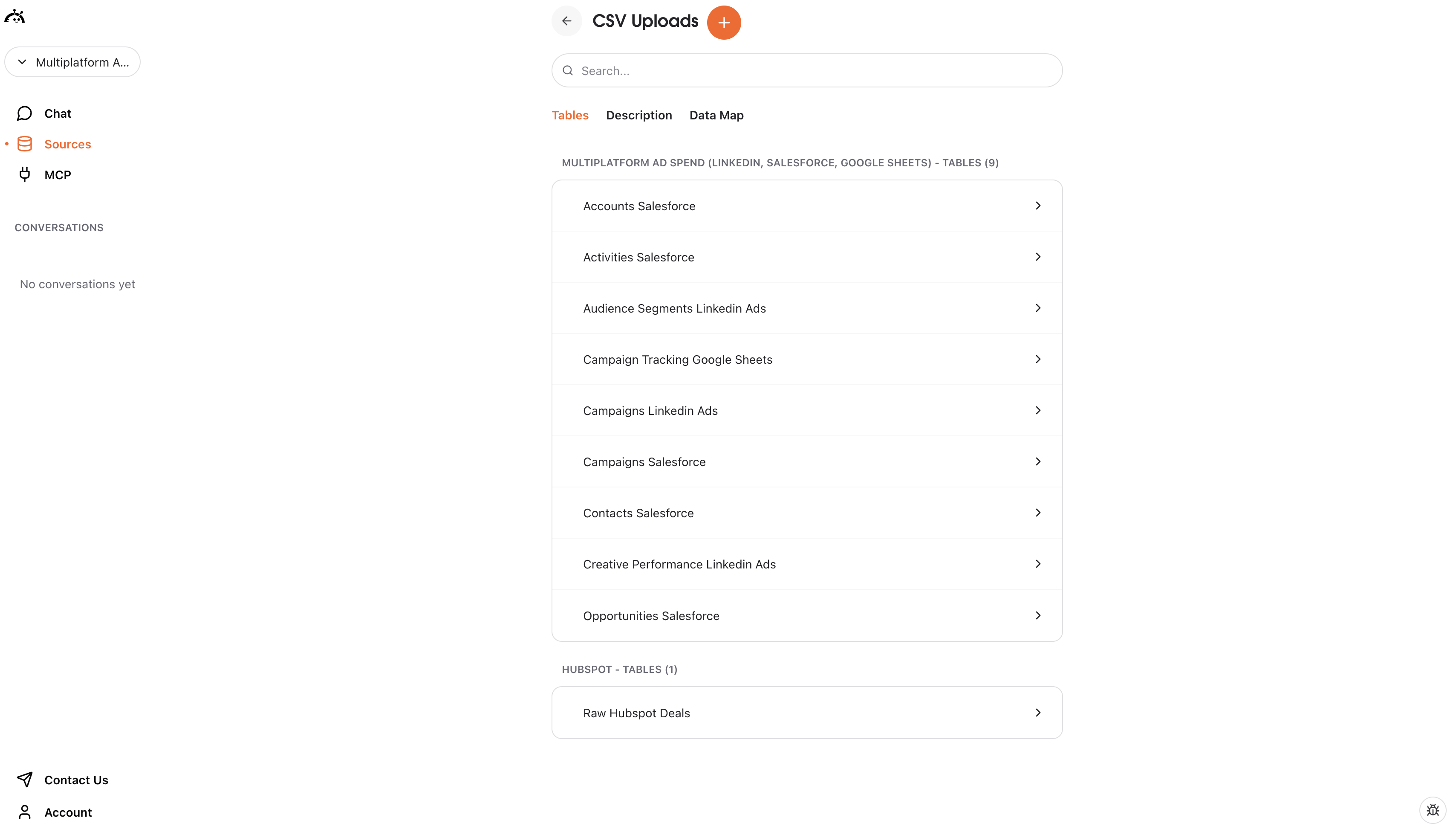Click the app logo icon top left
Image resolution: width=1456 pixels, height=835 pixels.
15,16
